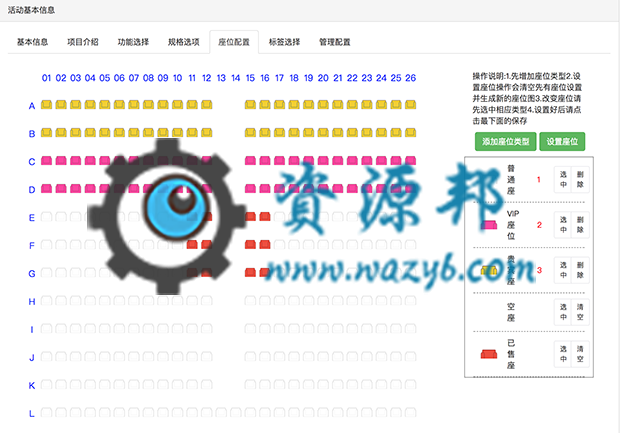Choose pink seat in row C column 26
620x433 pixels.
click(410, 161)
